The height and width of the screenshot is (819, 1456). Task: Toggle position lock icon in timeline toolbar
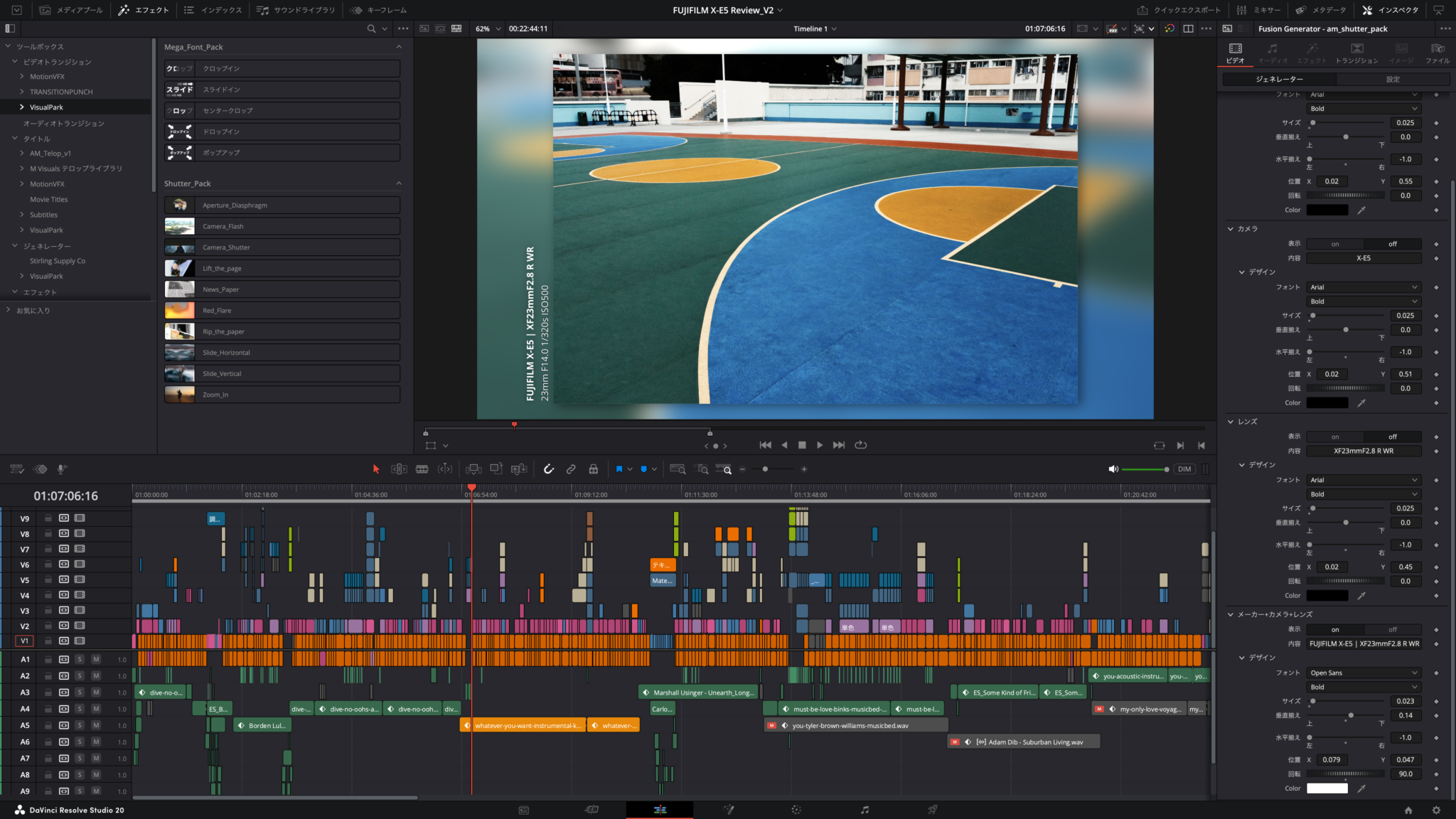point(594,469)
